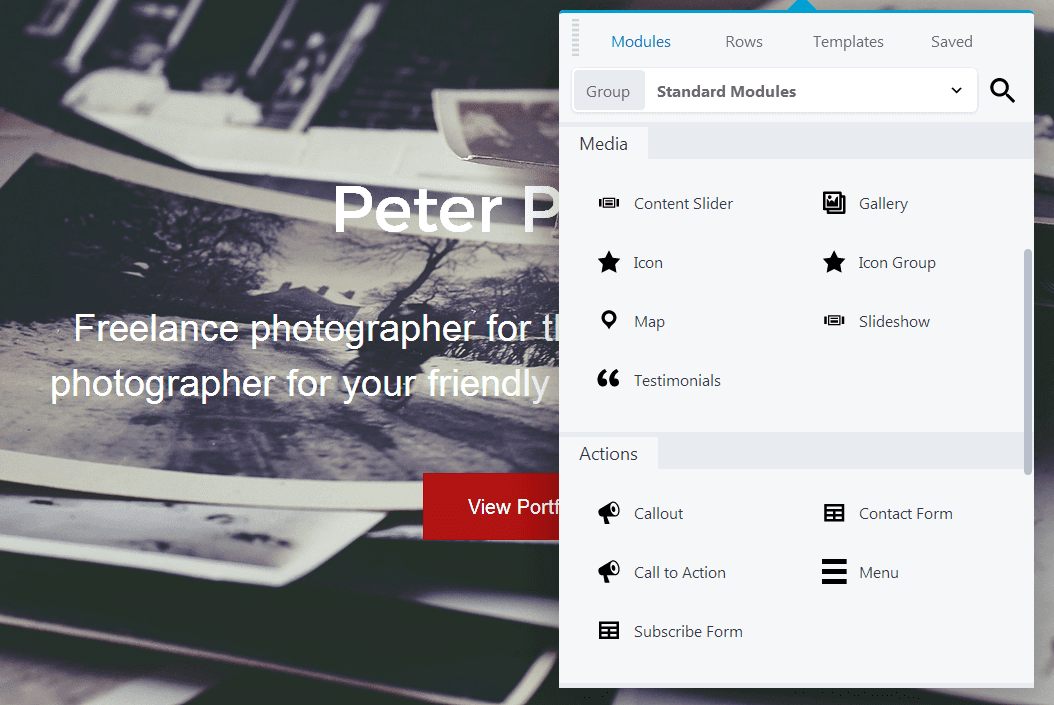Click the star icon beside Icon
The image size is (1054, 705).
(x=609, y=262)
